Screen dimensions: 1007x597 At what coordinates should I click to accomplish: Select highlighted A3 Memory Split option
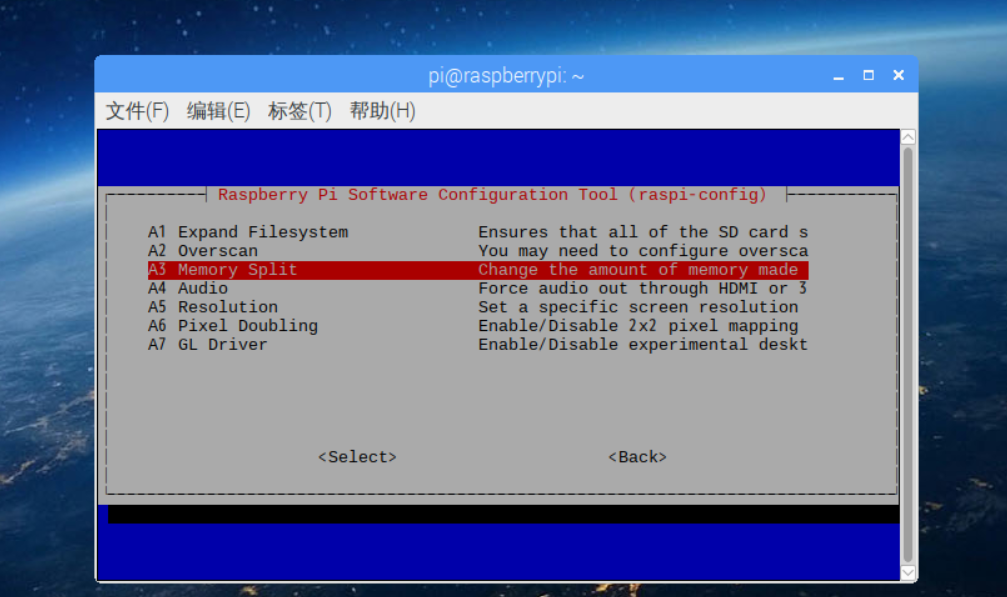pyautogui.click(x=478, y=270)
